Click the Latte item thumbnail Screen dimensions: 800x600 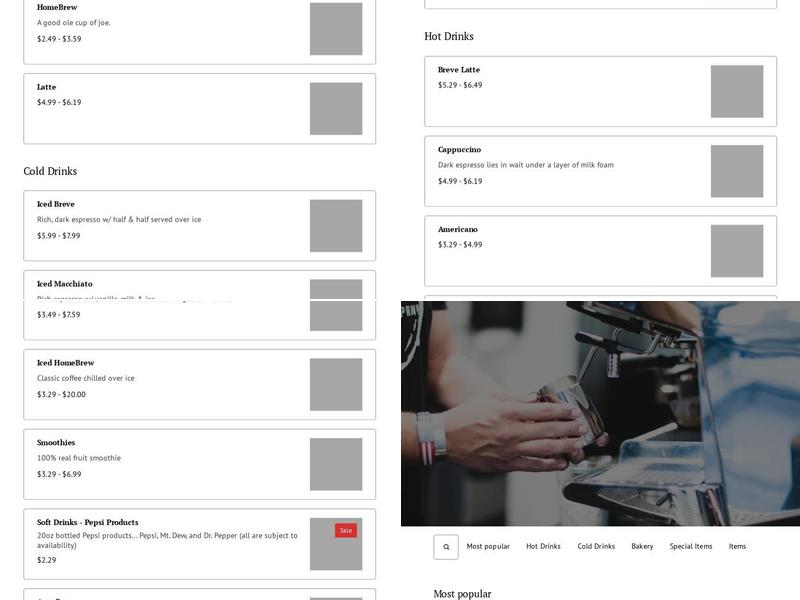point(336,109)
